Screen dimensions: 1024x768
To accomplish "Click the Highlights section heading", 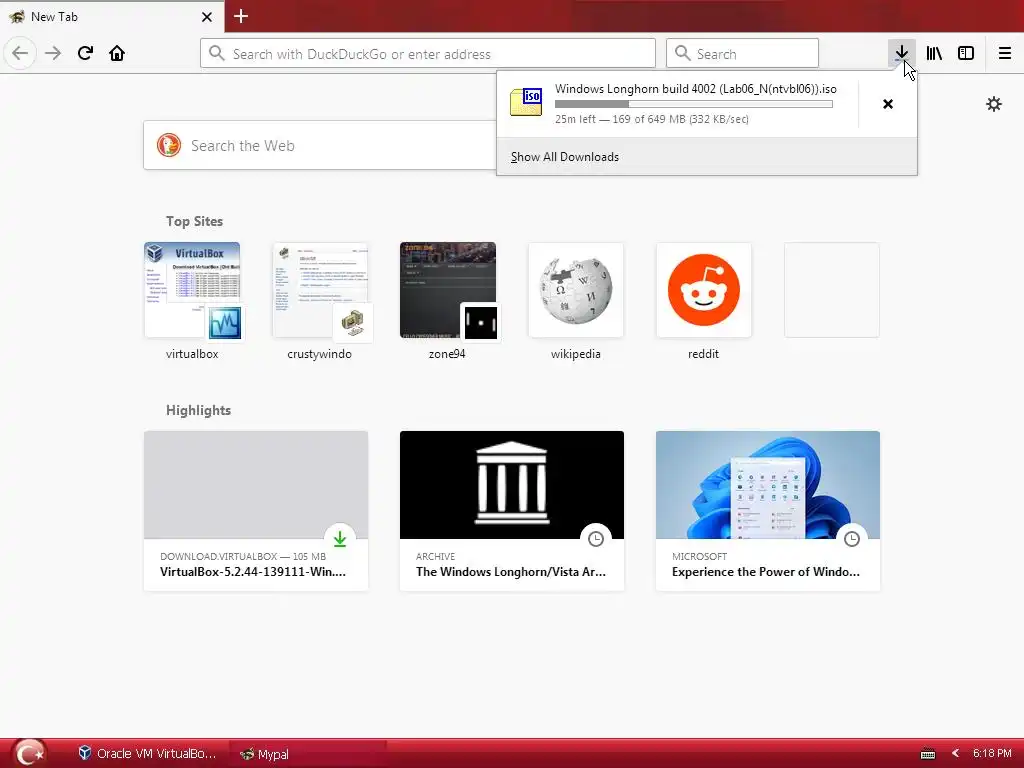I will click(x=199, y=410).
